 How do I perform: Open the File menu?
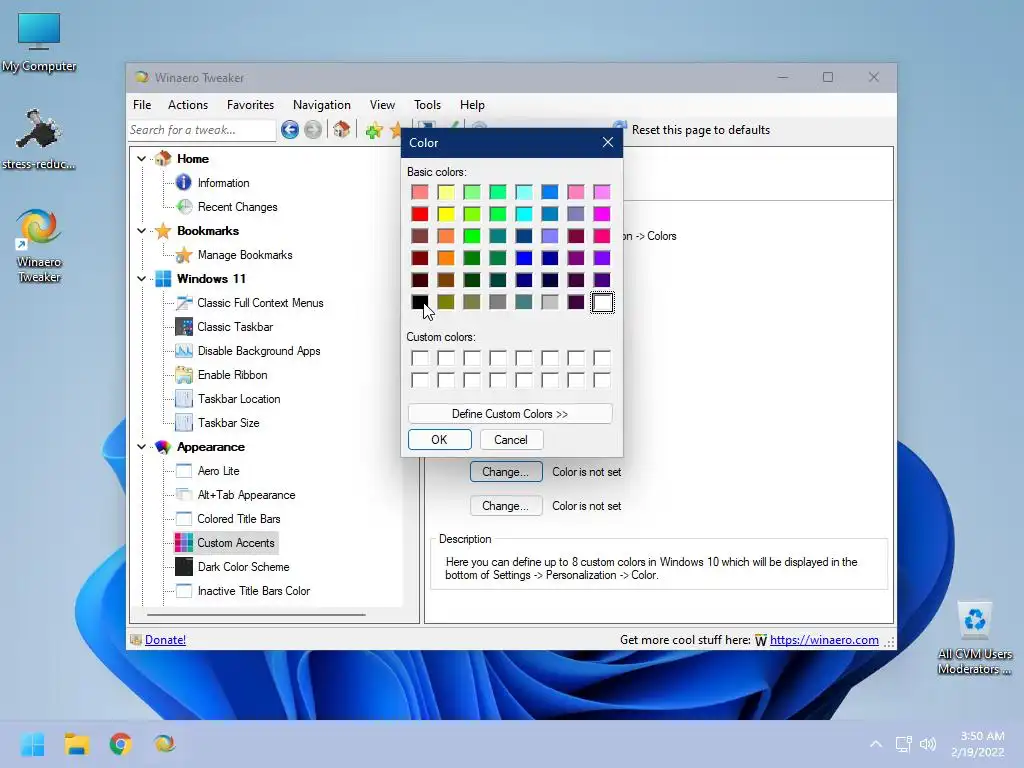click(142, 104)
